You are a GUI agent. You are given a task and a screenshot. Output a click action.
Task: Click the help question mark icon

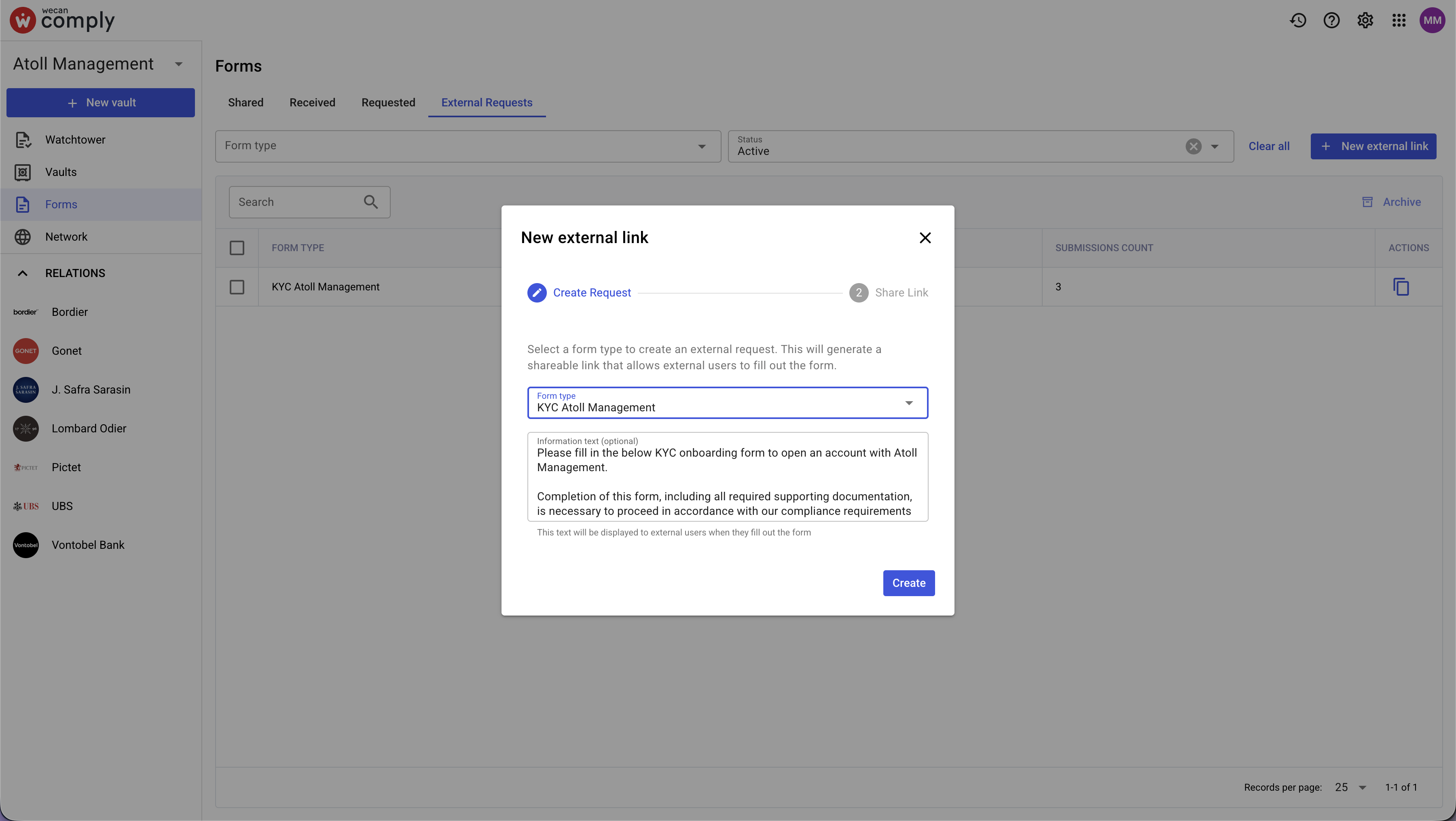[x=1331, y=20]
